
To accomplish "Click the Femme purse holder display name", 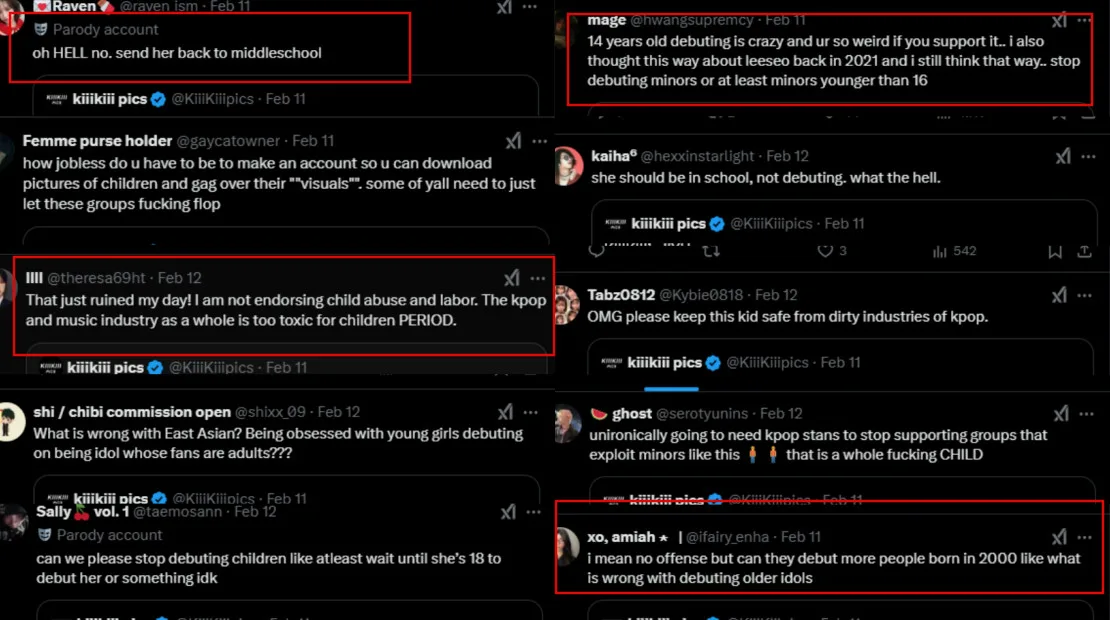I will (x=97, y=141).
